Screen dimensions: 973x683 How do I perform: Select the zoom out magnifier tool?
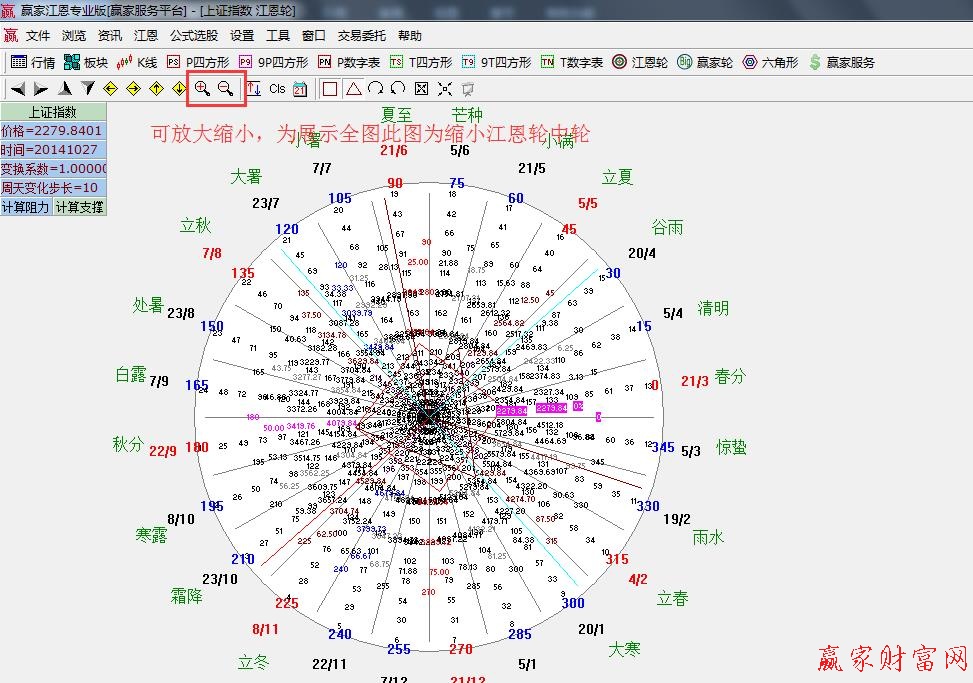click(x=223, y=89)
